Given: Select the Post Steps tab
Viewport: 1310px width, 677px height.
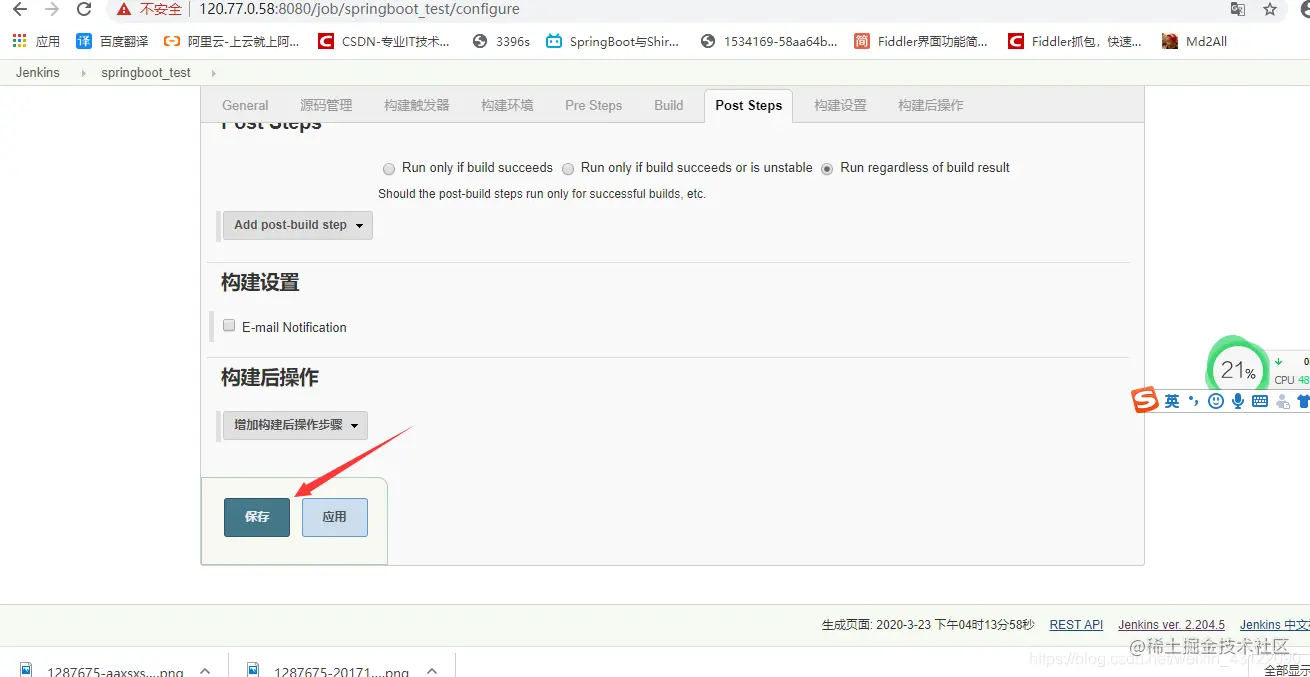Looking at the screenshot, I should click(749, 105).
